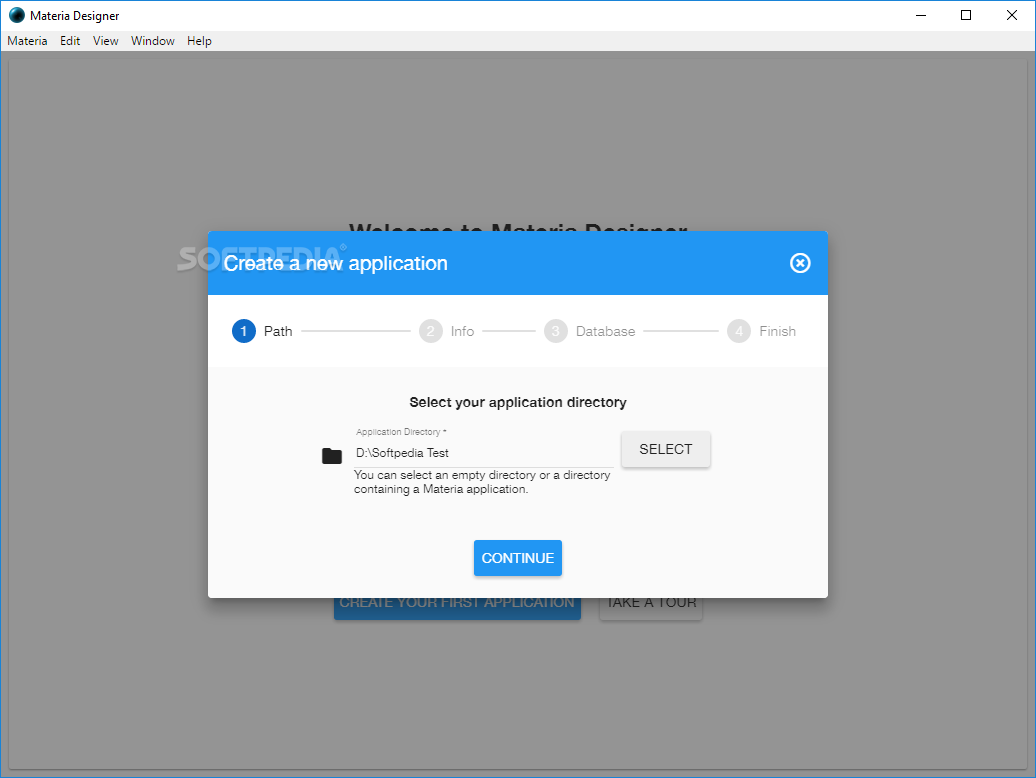Select step 1 Path circle
Image resolution: width=1036 pixels, height=778 pixels.
243,331
